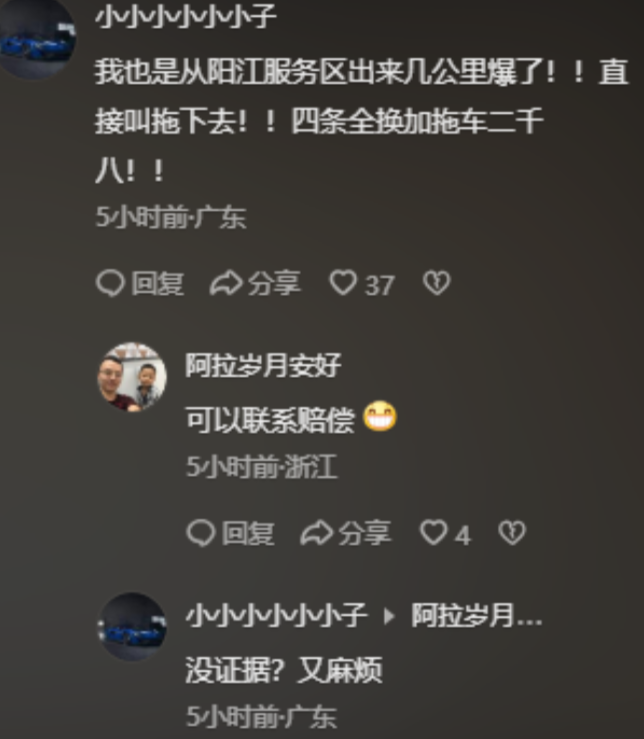Like 阿拉岁月安好's reply with 4 likes
The height and width of the screenshot is (739, 644).
click(x=433, y=533)
